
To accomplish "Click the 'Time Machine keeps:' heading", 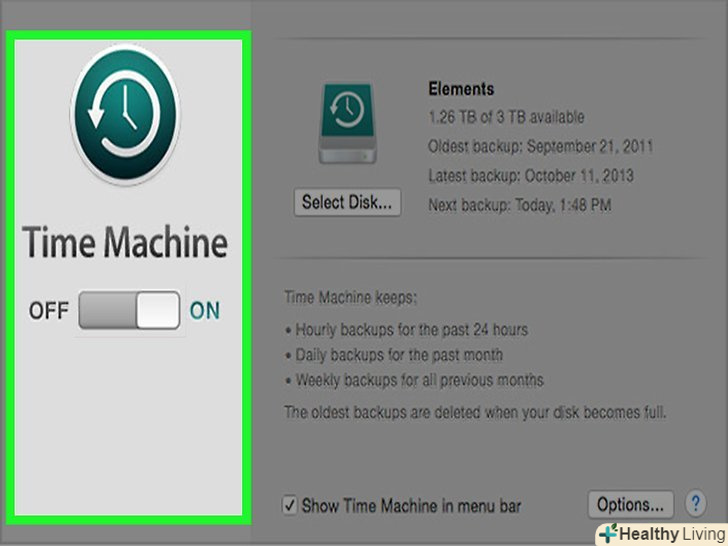I will [351, 297].
